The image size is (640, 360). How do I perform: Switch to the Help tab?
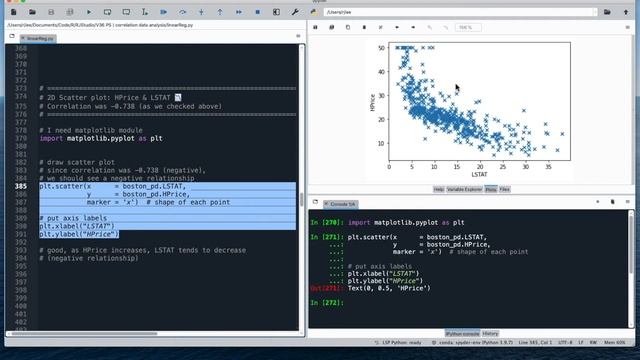click(x=438, y=189)
